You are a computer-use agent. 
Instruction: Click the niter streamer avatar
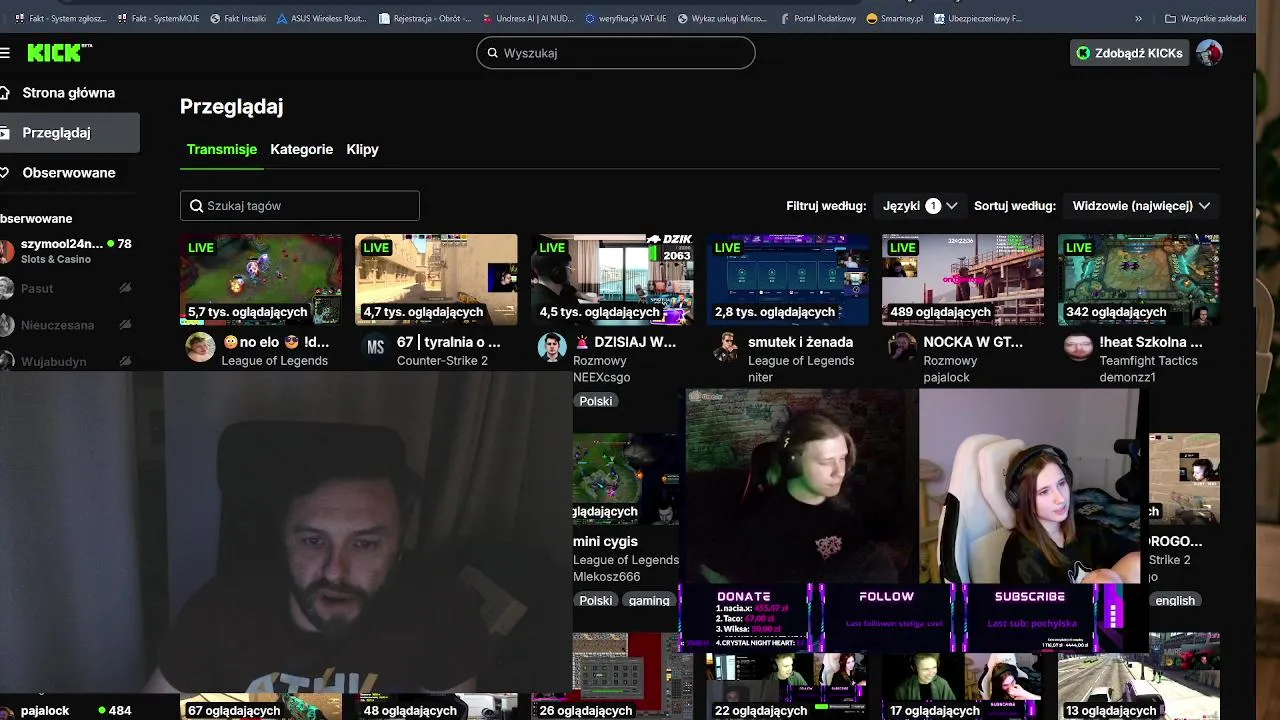(x=727, y=348)
